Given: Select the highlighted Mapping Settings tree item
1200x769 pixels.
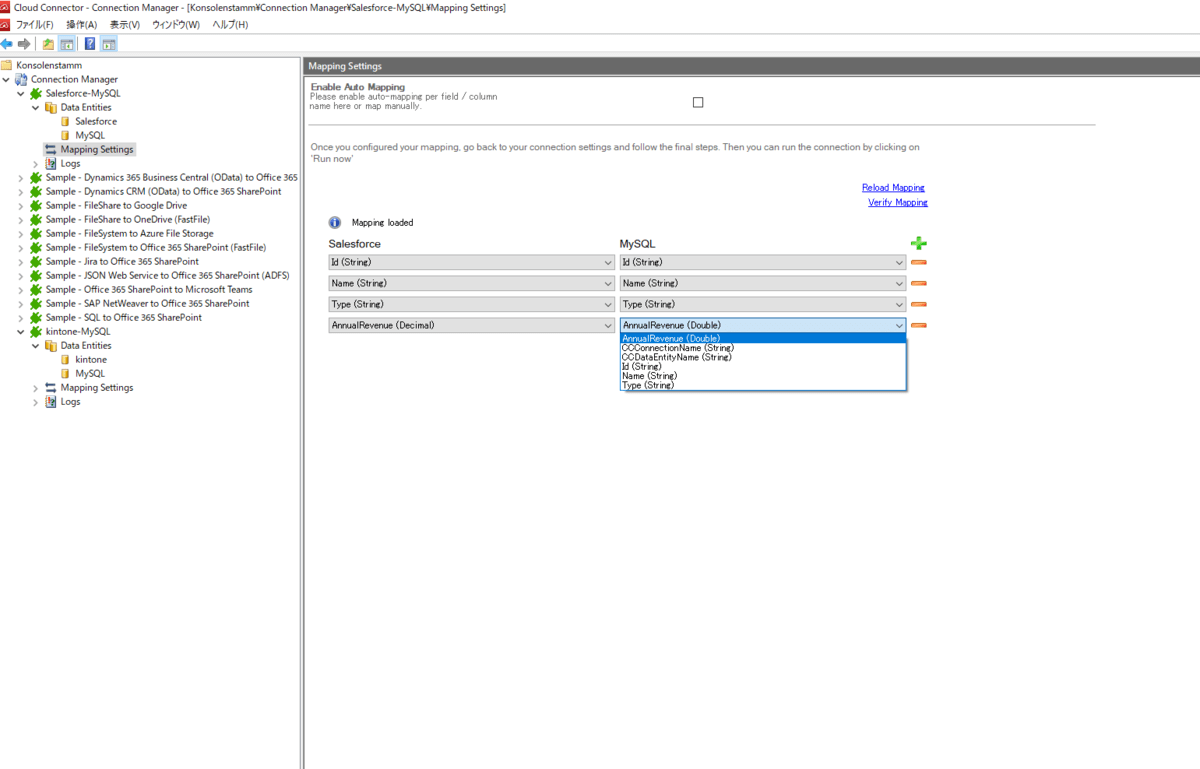Looking at the screenshot, I should [97, 149].
